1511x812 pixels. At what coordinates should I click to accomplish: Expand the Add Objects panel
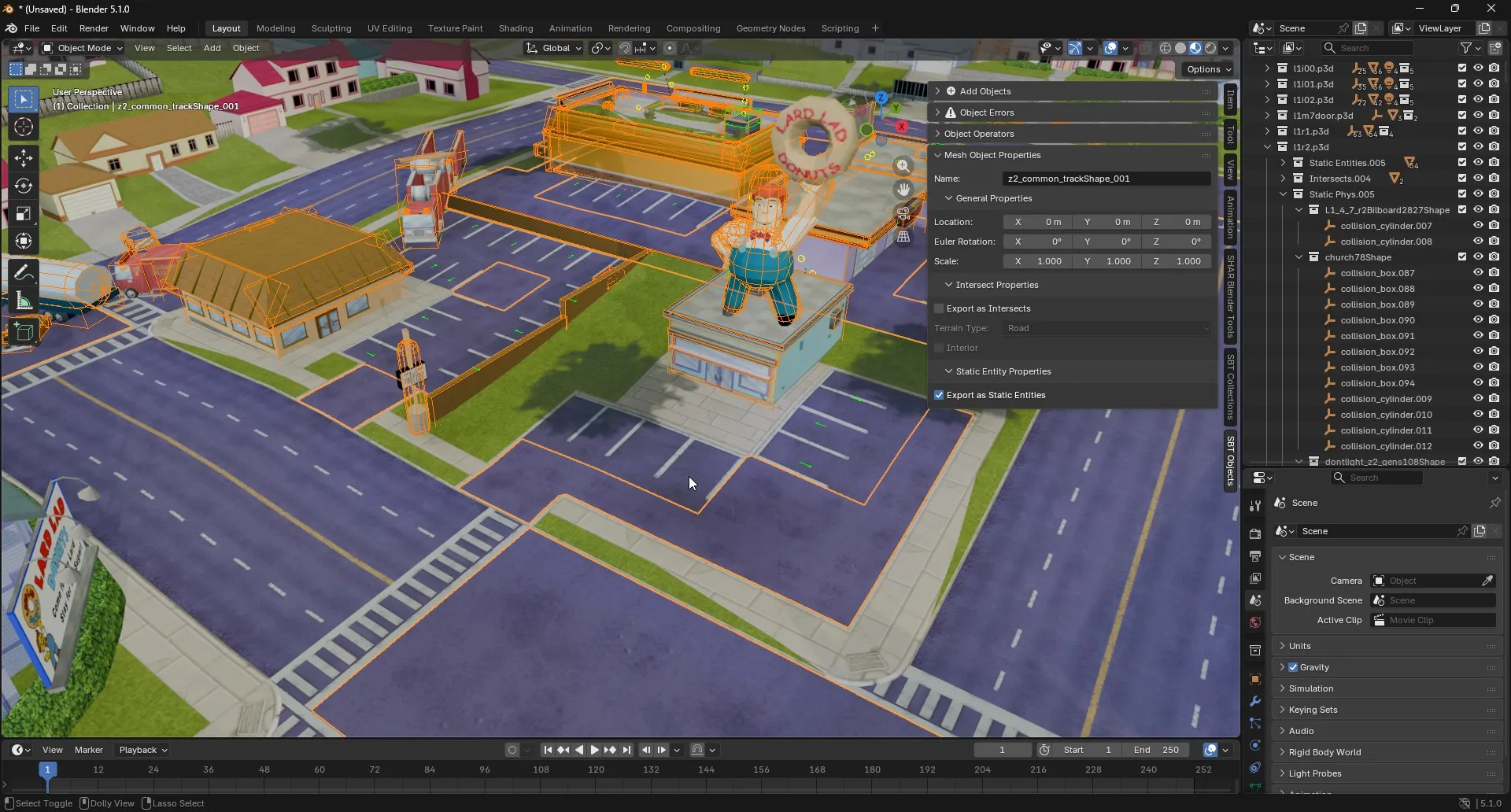click(x=1072, y=91)
